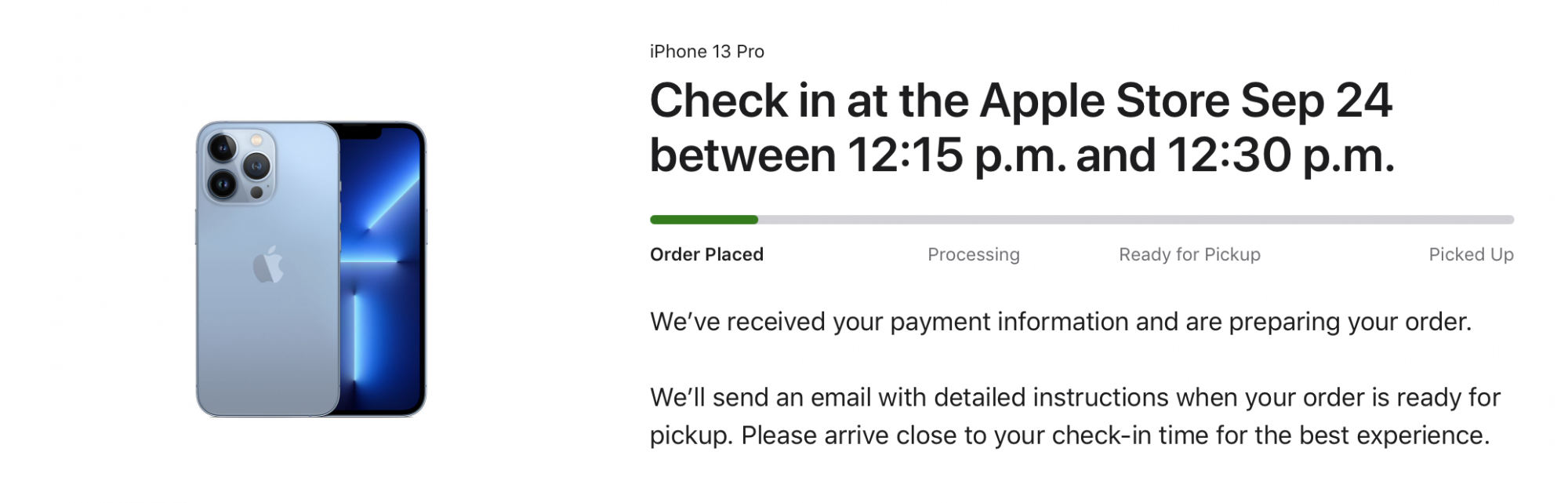Click the green filled part of the progress bar
Screen dimensions: 1568x503
tap(703, 220)
